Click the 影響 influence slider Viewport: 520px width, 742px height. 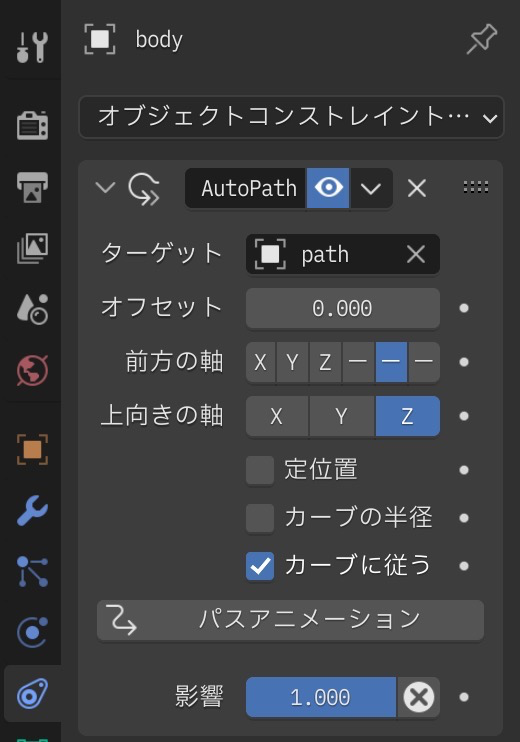point(321,697)
